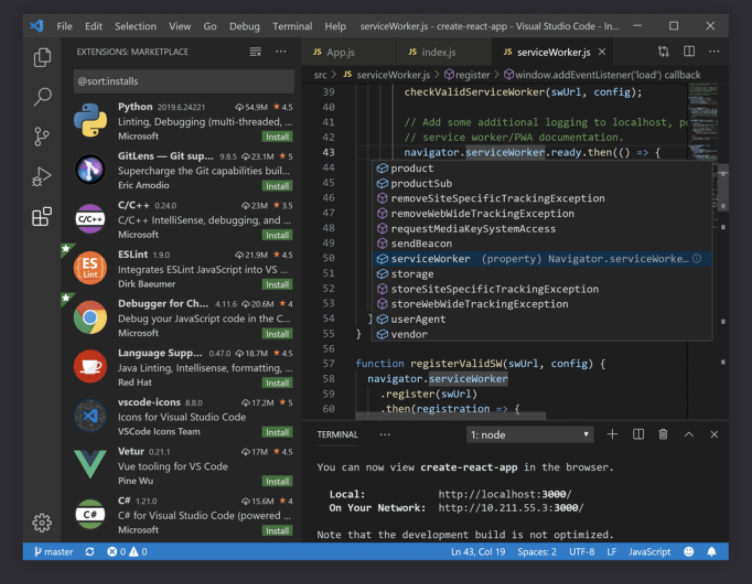Install the Debugger for Chrome extension

(277, 334)
